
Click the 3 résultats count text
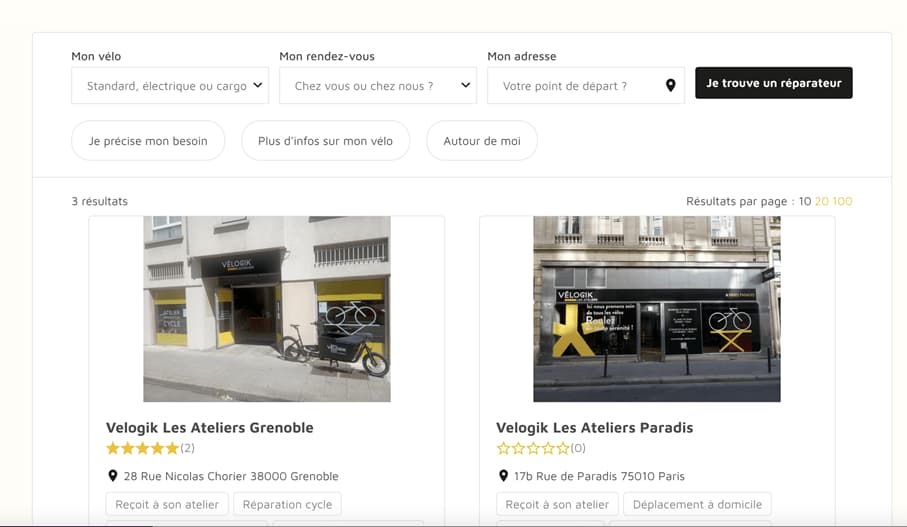pyautogui.click(x=99, y=201)
